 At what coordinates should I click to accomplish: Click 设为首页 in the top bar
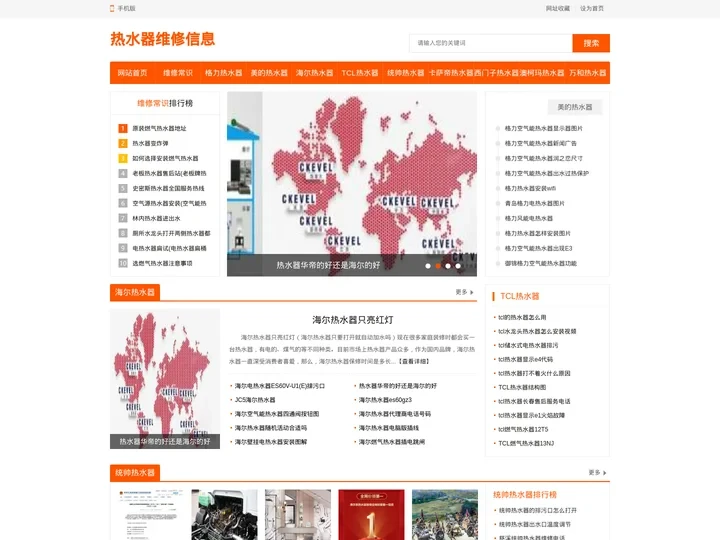592,8
